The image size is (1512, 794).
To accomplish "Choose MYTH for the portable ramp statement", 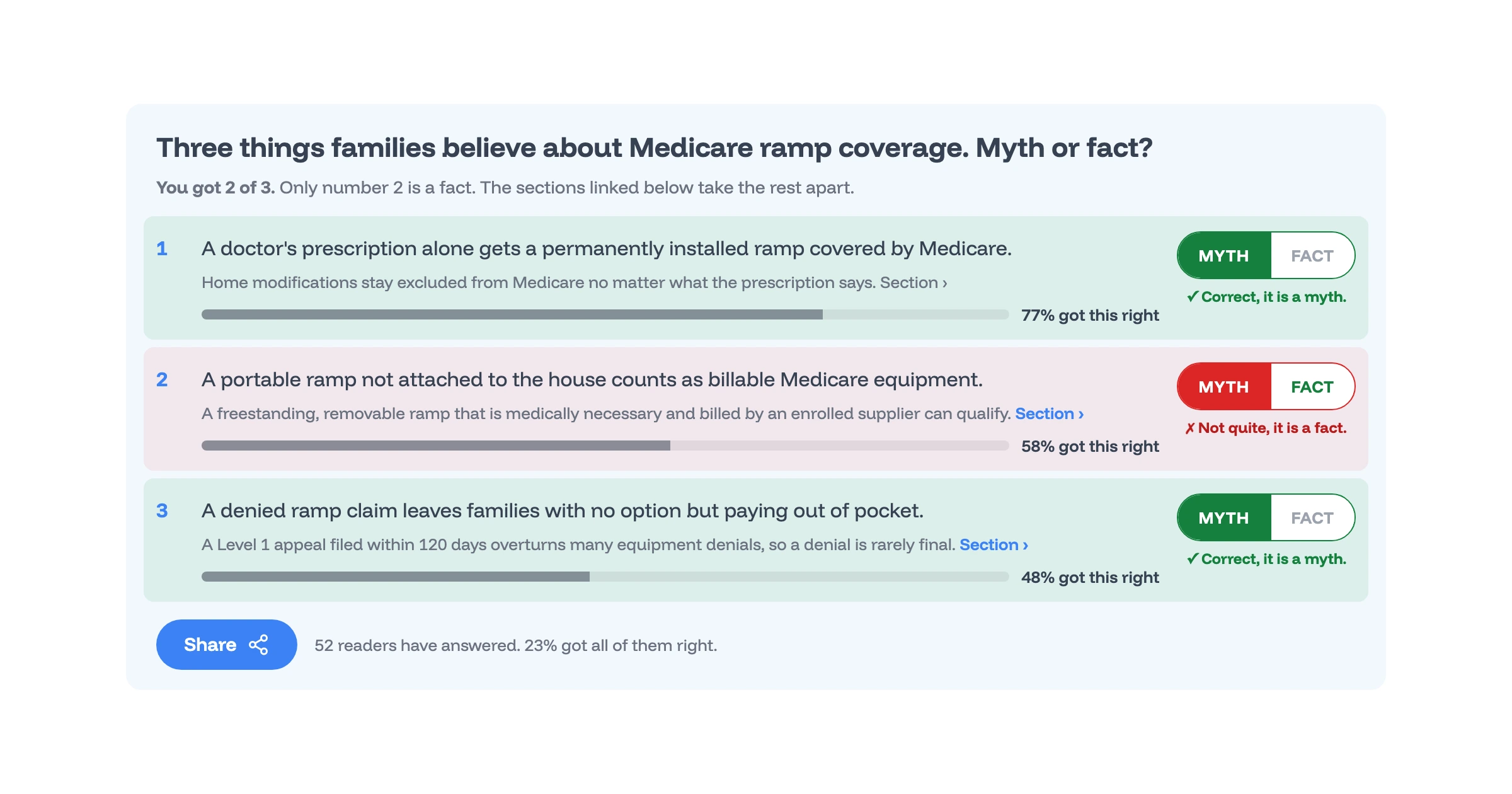I will pos(1224,386).
